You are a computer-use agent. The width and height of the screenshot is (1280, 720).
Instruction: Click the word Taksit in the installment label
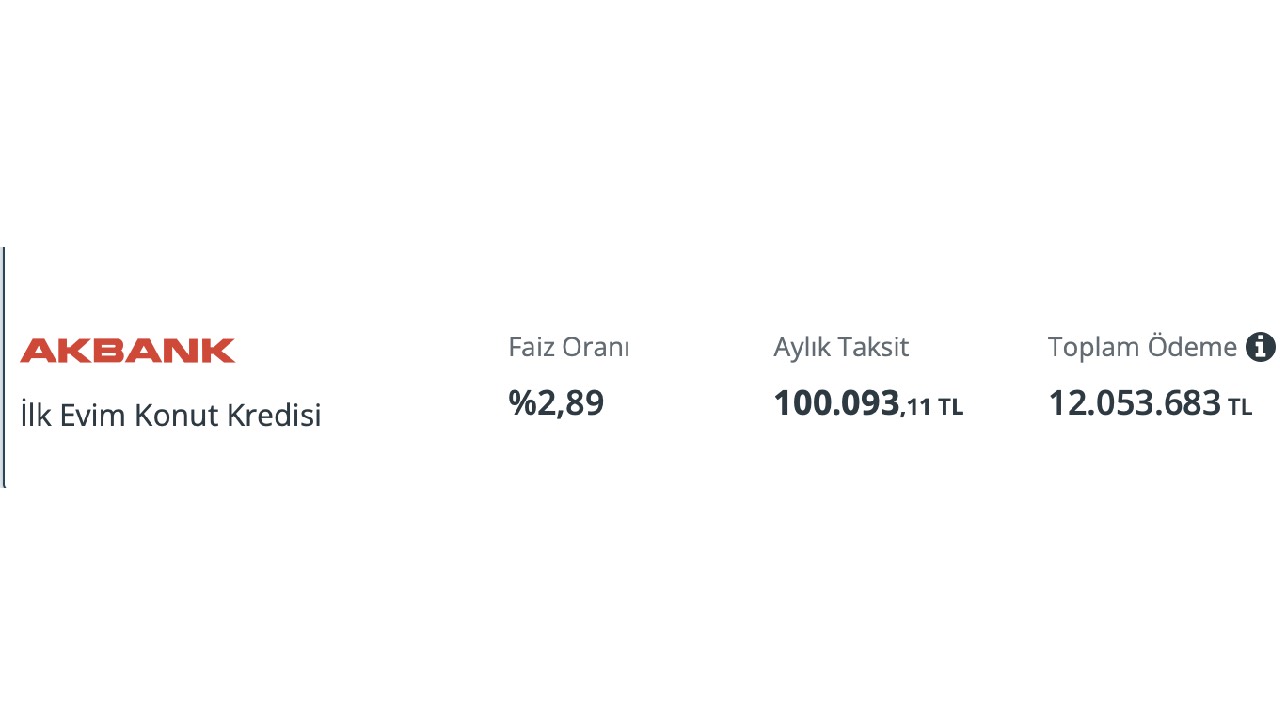pyautogui.click(x=874, y=347)
